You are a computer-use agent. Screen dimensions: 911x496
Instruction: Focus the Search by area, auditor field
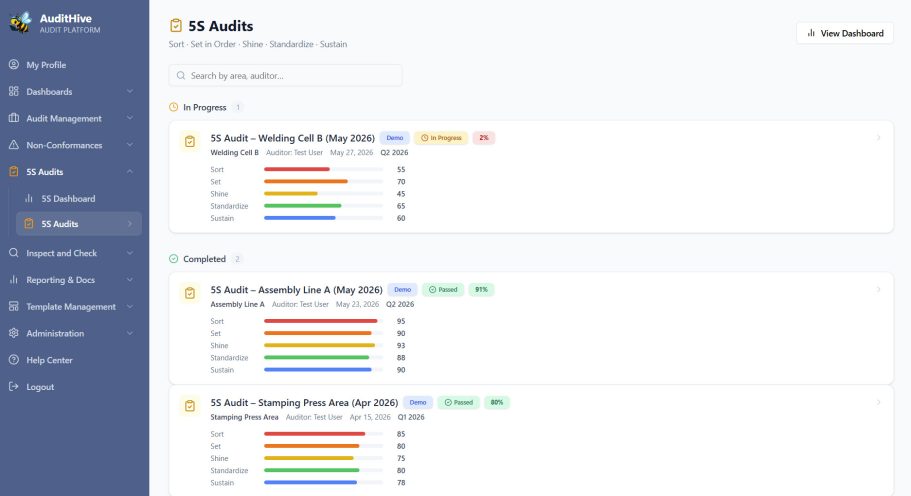(285, 76)
